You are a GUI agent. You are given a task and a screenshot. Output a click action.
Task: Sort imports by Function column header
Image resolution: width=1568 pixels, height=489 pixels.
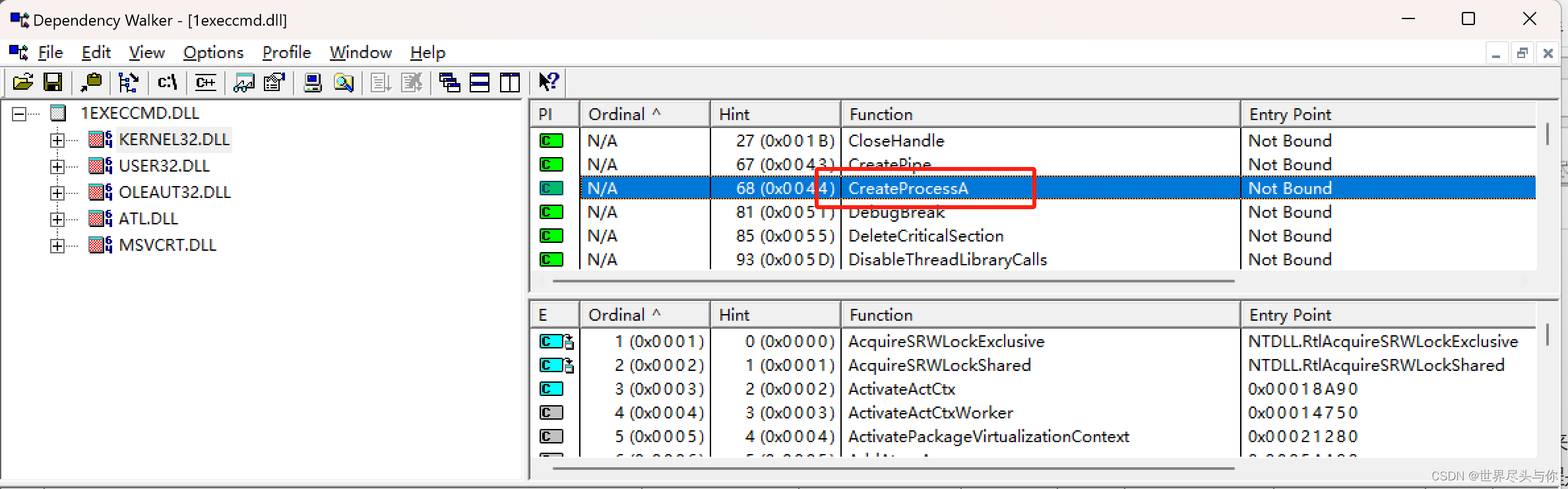(x=1041, y=114)
